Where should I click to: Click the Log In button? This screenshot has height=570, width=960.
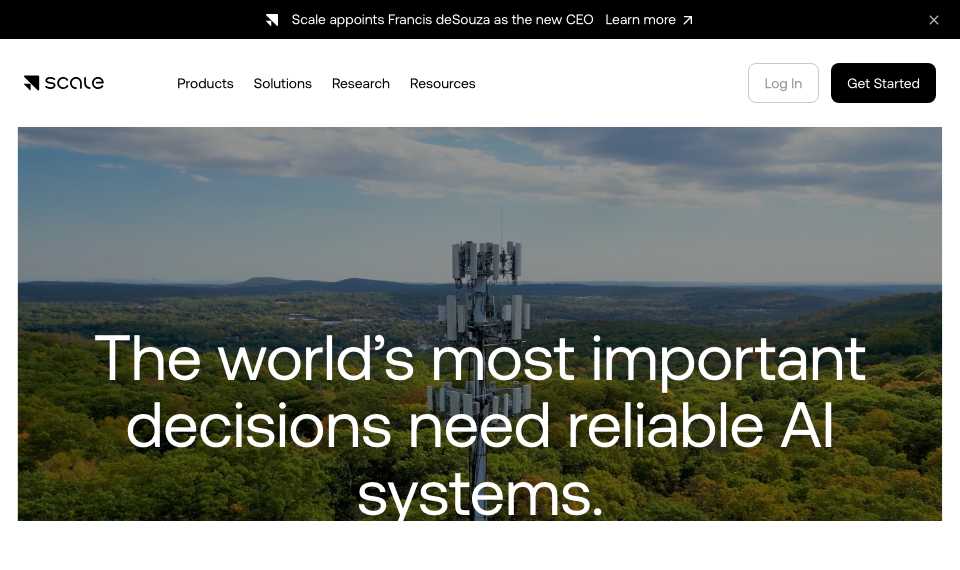coord(783,83)
